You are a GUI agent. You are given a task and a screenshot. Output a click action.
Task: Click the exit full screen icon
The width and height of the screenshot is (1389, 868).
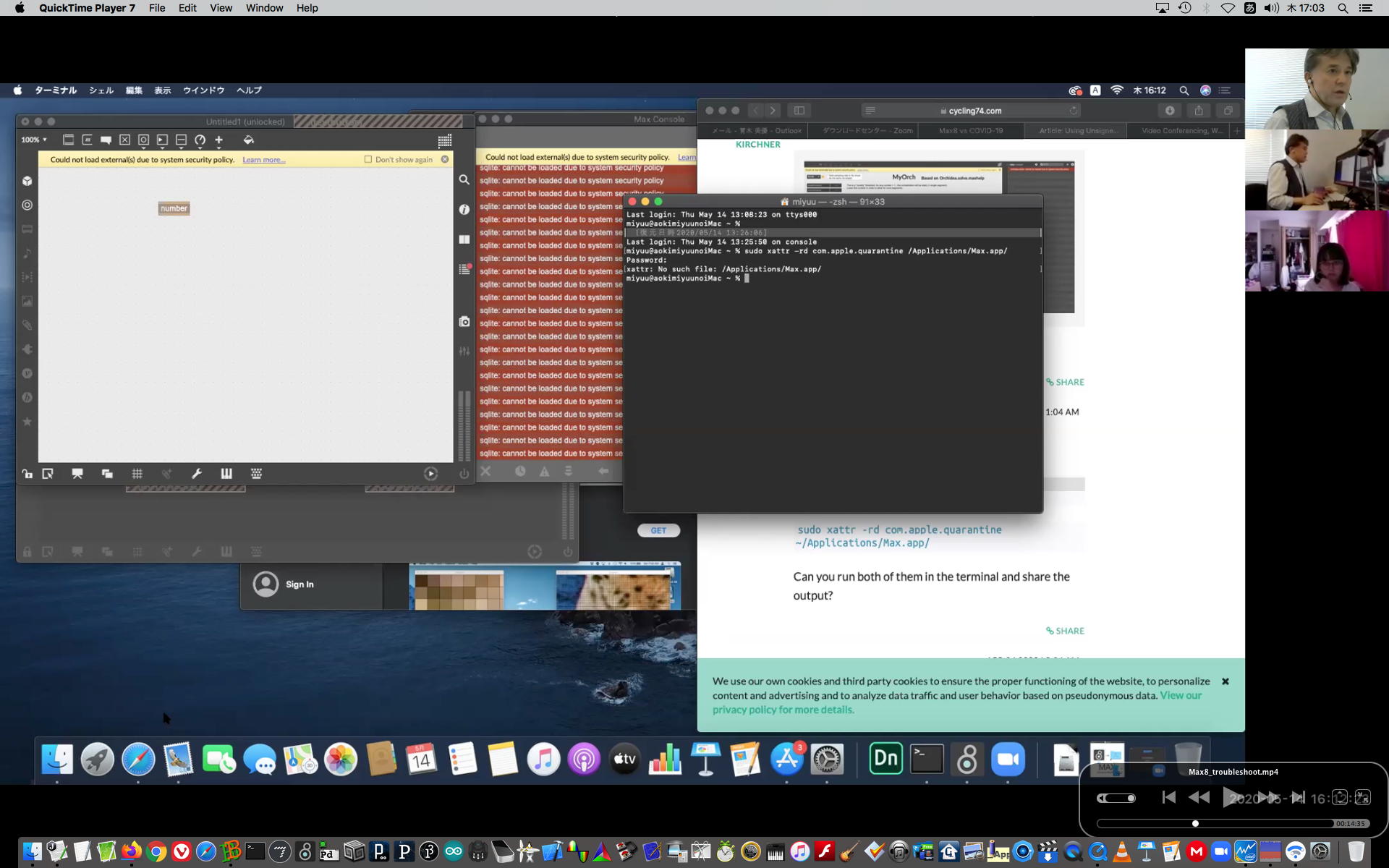click(1362, 797)
